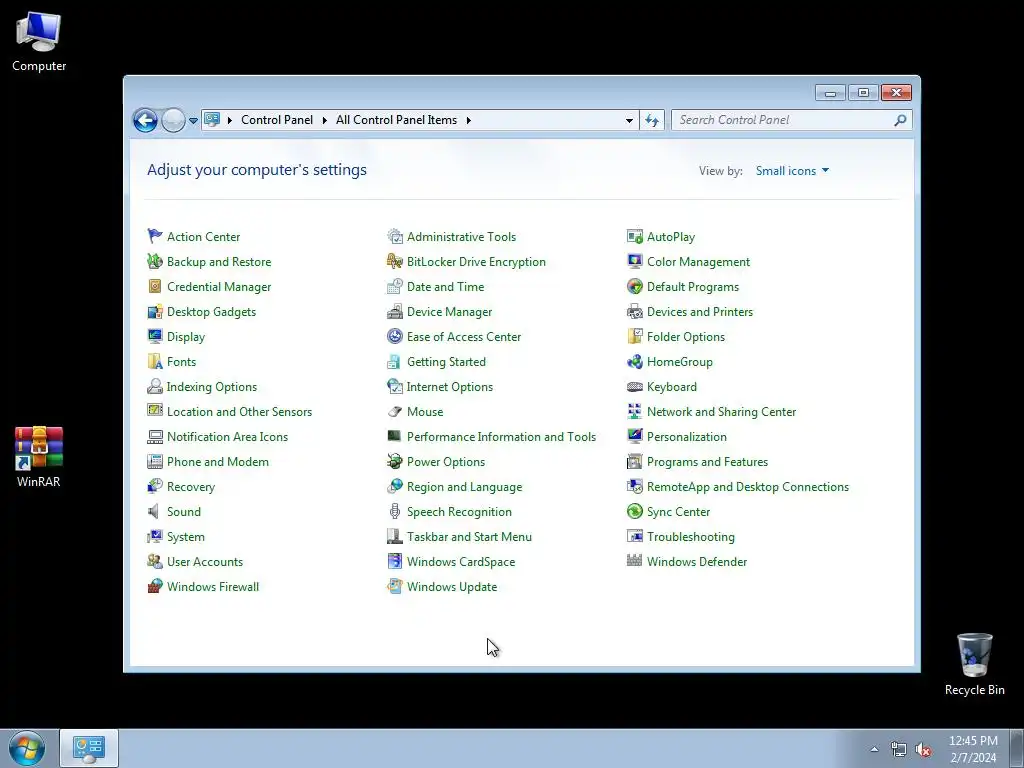Open the Windows CardSpace link

point(460,562)
